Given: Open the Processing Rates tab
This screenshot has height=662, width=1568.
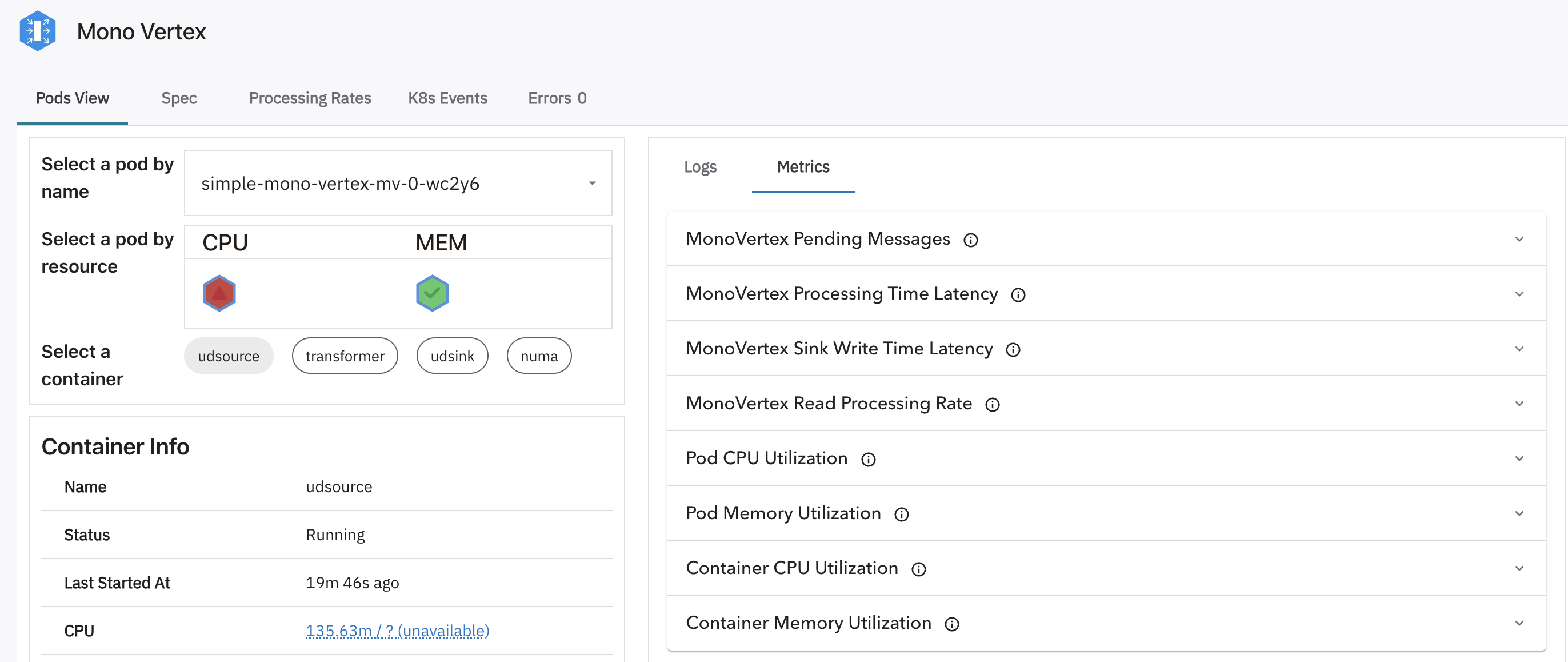Looking at the screenshot, I should (x=310, y=98).
